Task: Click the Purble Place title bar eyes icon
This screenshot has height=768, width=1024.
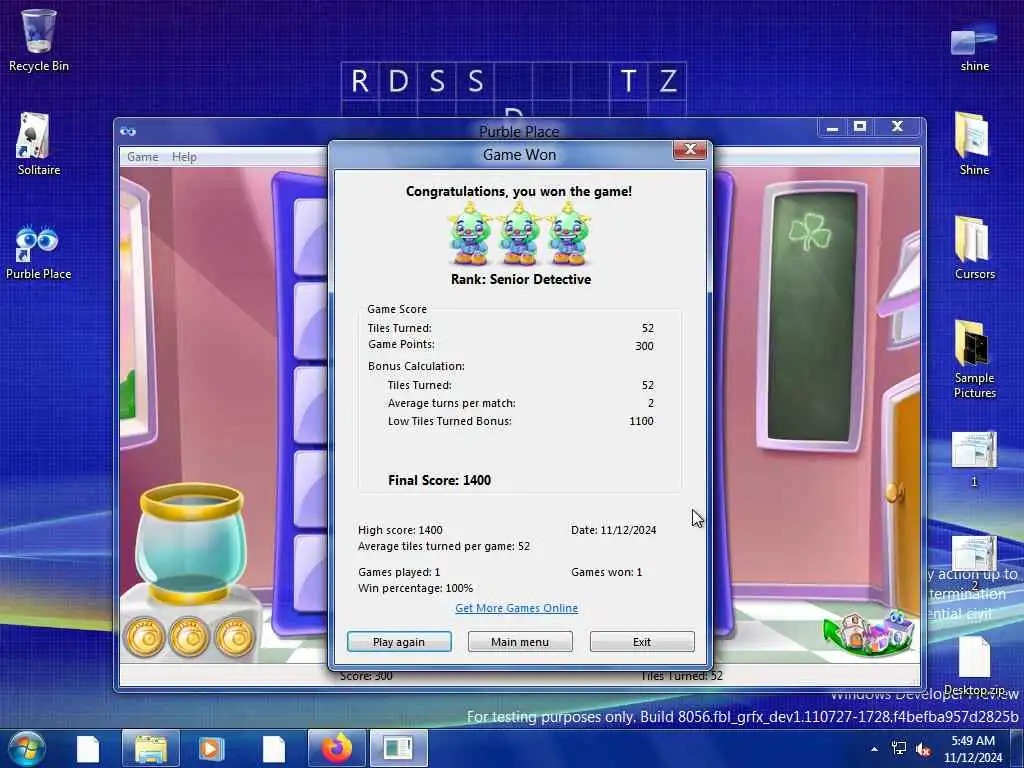Action: [128, 132]
